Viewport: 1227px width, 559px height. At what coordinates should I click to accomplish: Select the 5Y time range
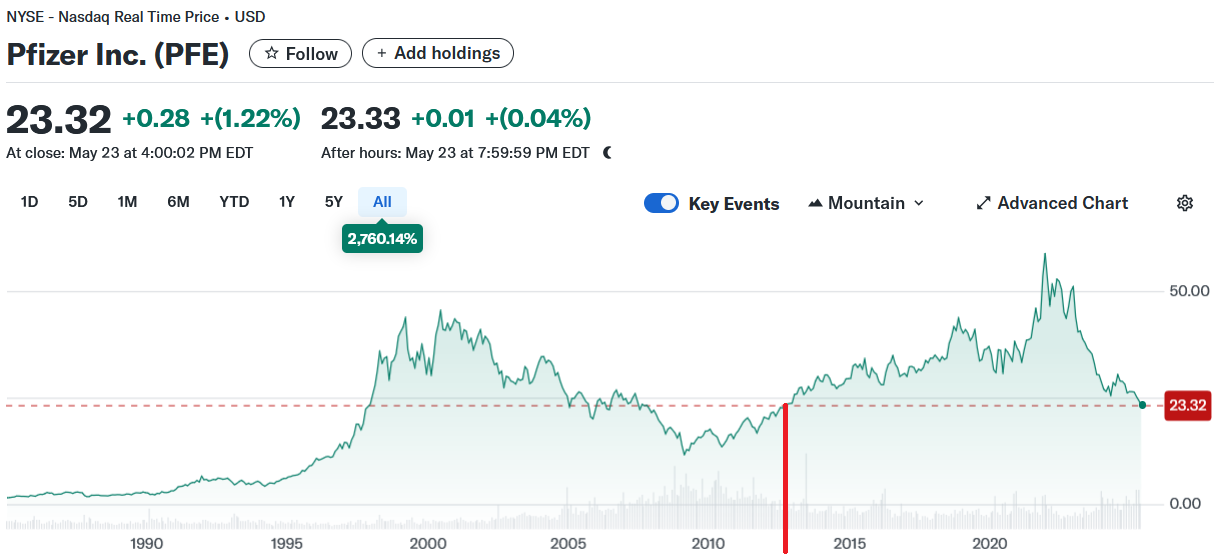(334, 202)
